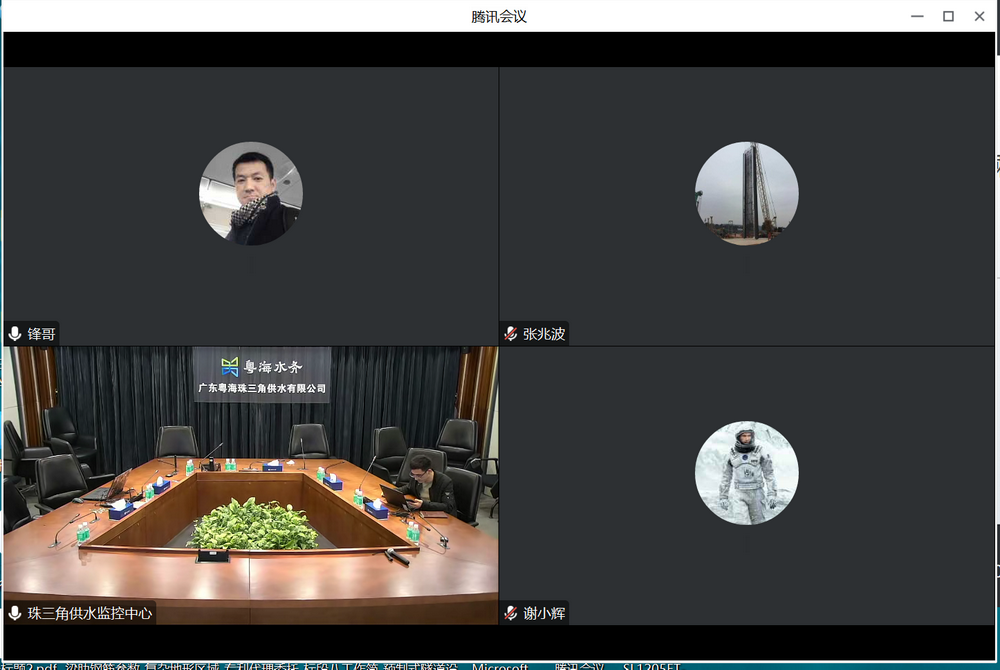
Task: Minimize the 腾讯会议 meeting window
Action: pos(917,16)
